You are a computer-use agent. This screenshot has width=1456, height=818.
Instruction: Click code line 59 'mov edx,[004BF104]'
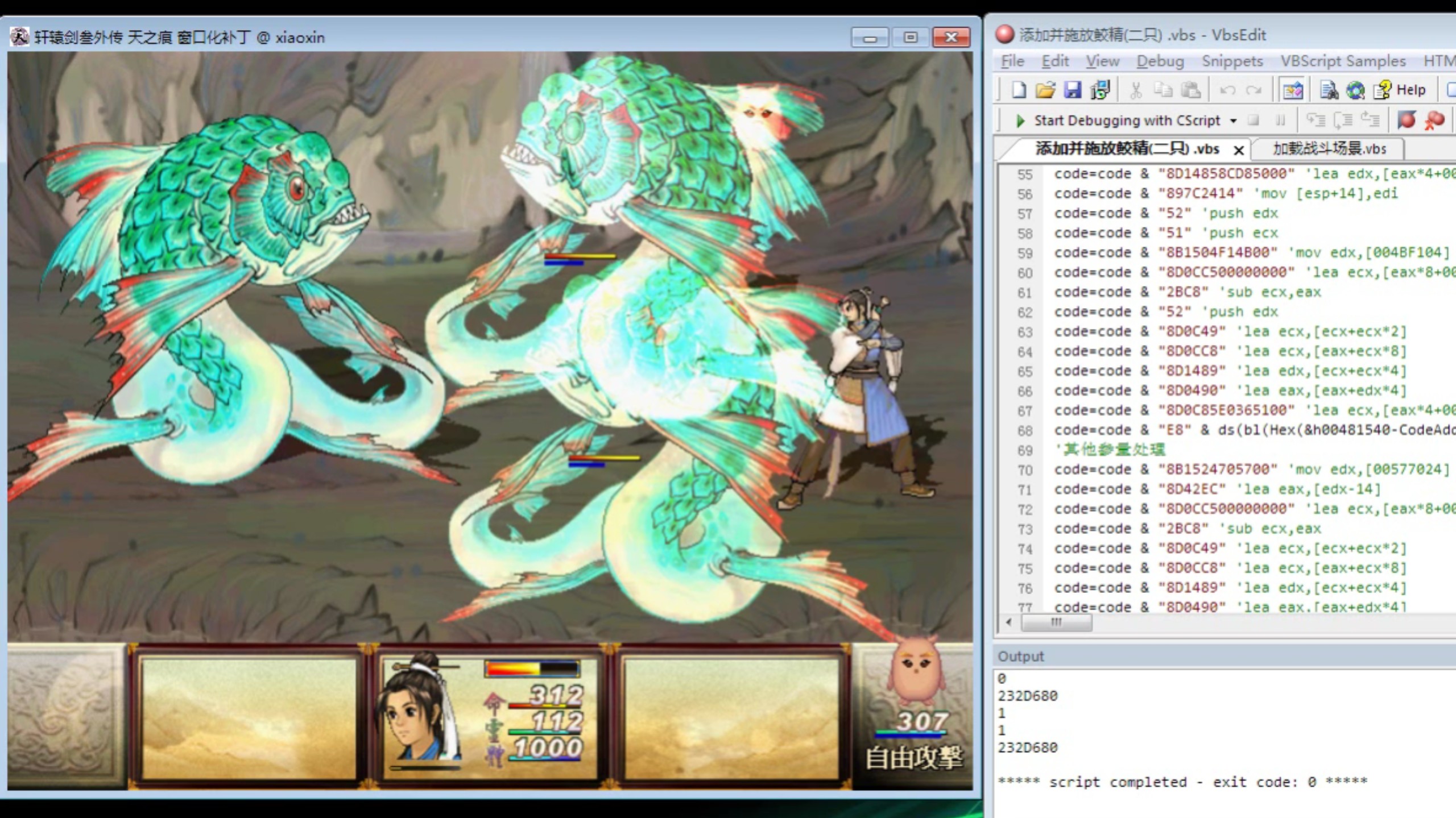coord(1251,252)
